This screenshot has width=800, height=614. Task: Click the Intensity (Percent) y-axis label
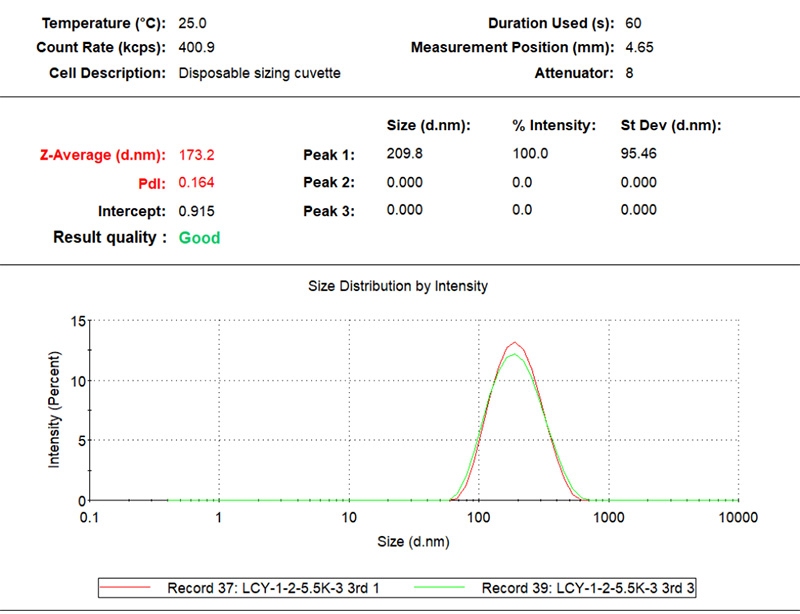(x=55, y=410)
